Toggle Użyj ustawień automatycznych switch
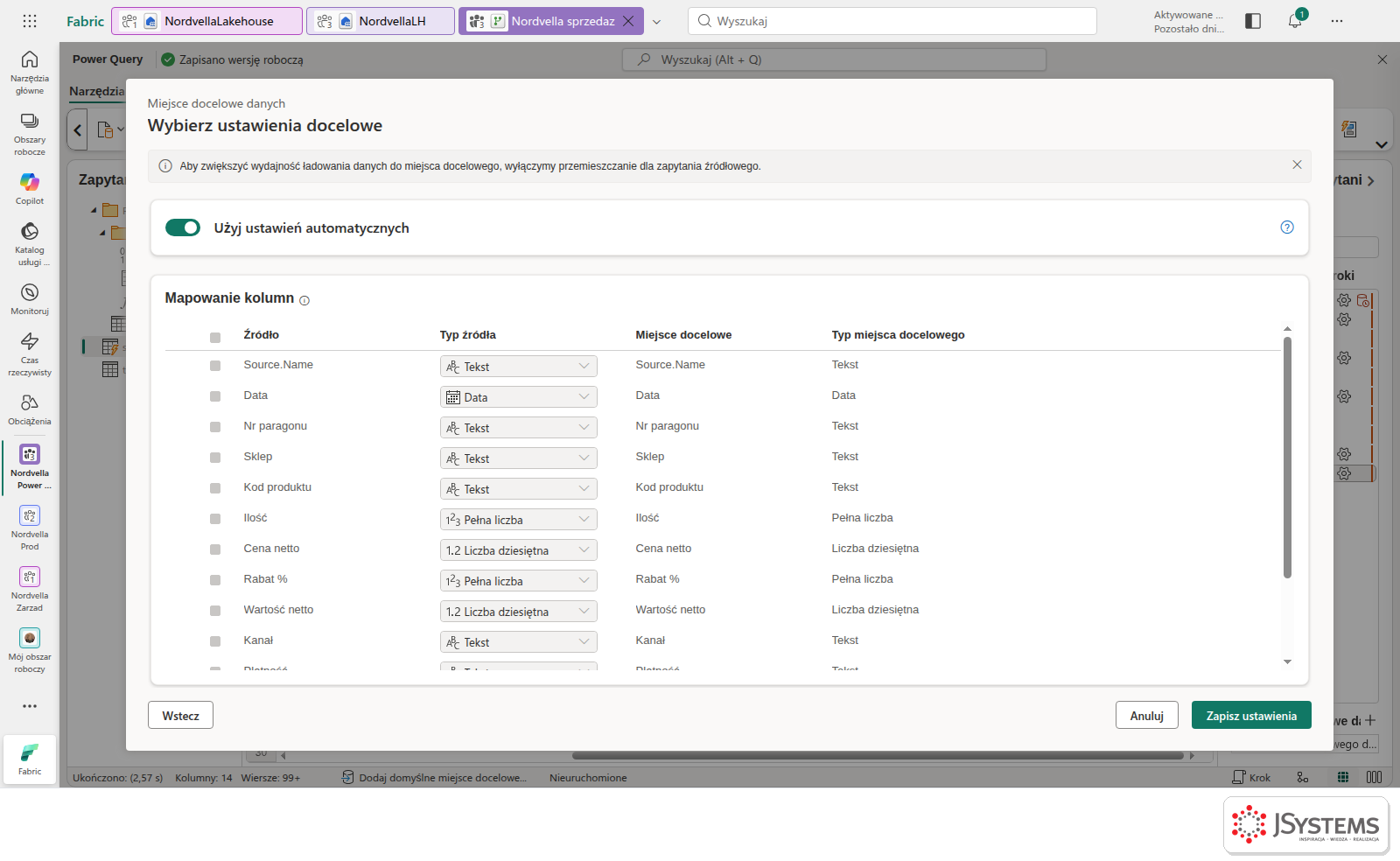This screenshot has width=1400, height=861. pos(183,227)
